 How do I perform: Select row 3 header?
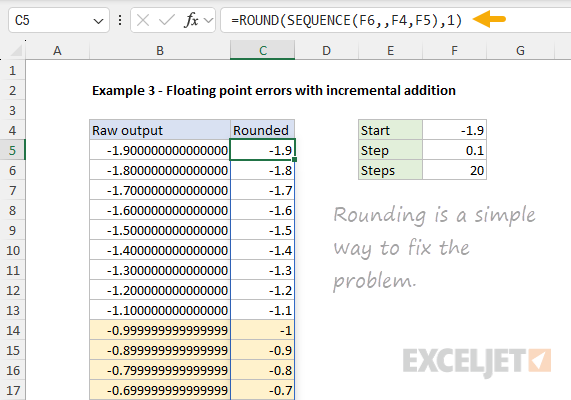pyautogui.click(x=13, y=110)
